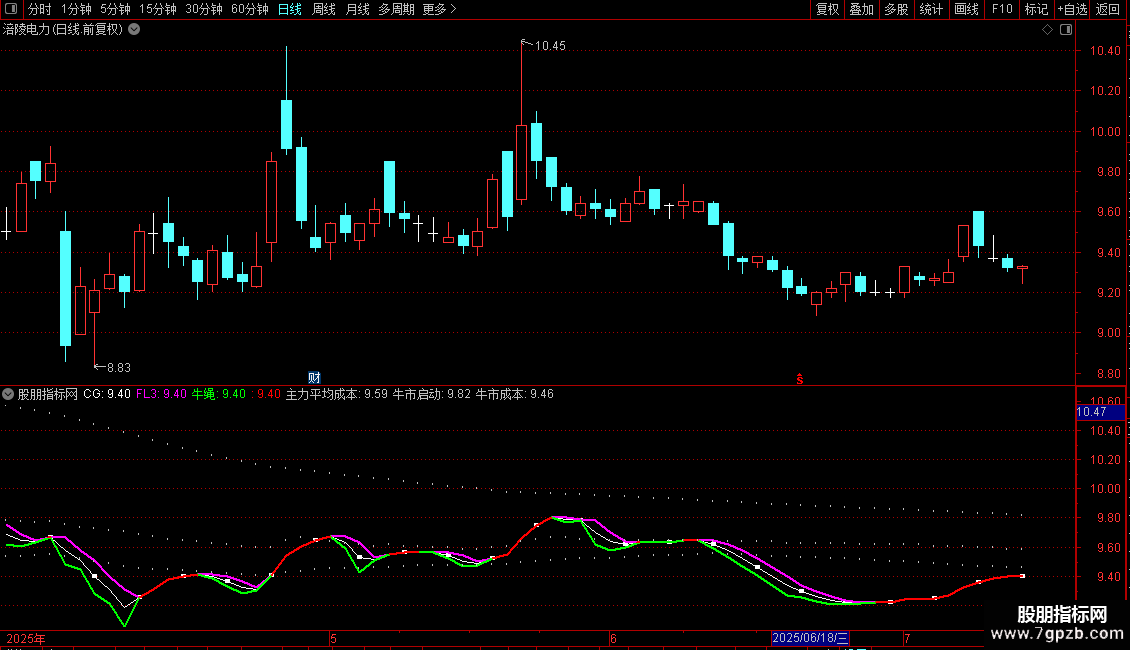Click month 7 on the time axis
This screenshot has width=1130, height=650.
click(907, 638)
